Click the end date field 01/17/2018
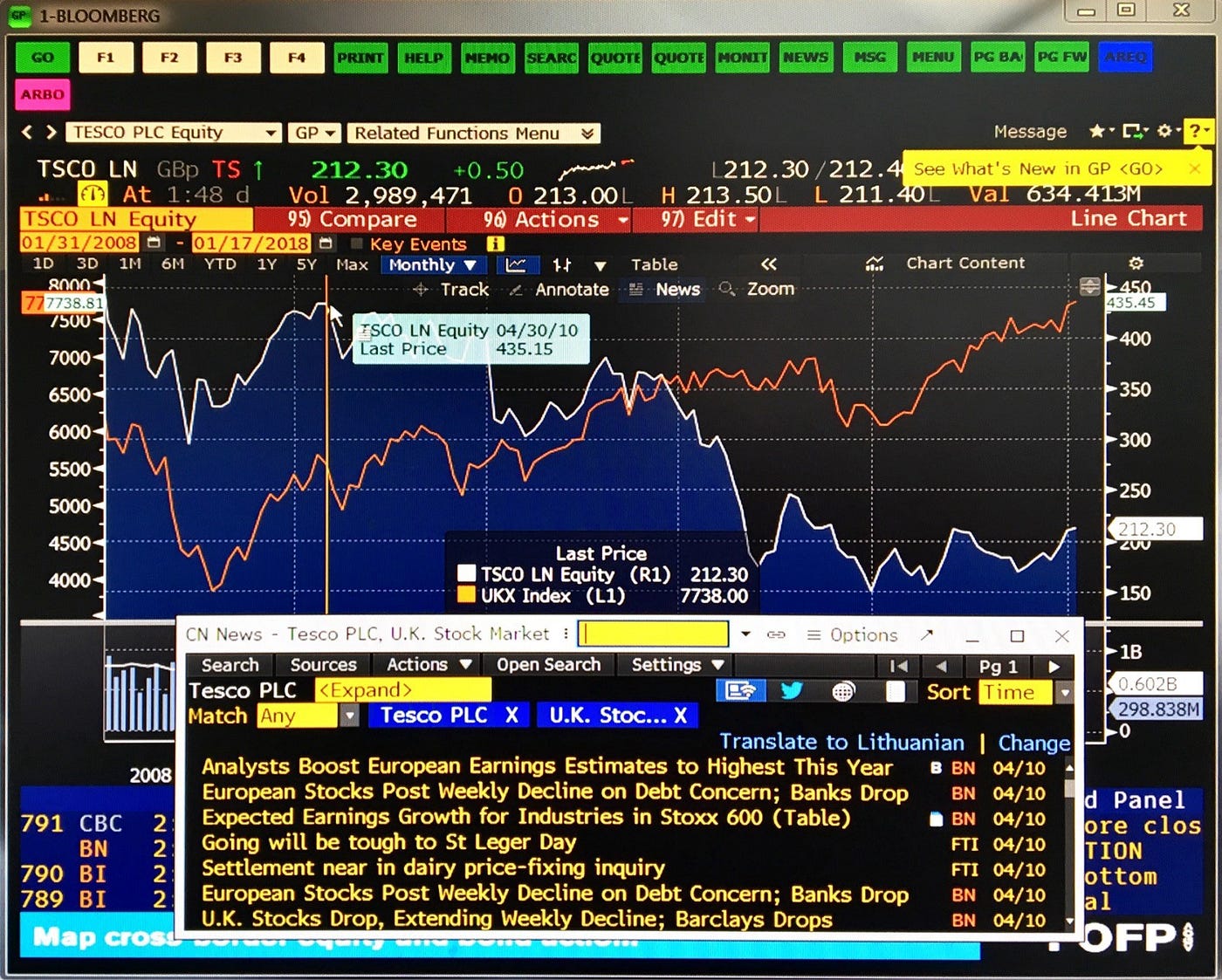This screenshot has width=1222, height=980. pos(251,243)
